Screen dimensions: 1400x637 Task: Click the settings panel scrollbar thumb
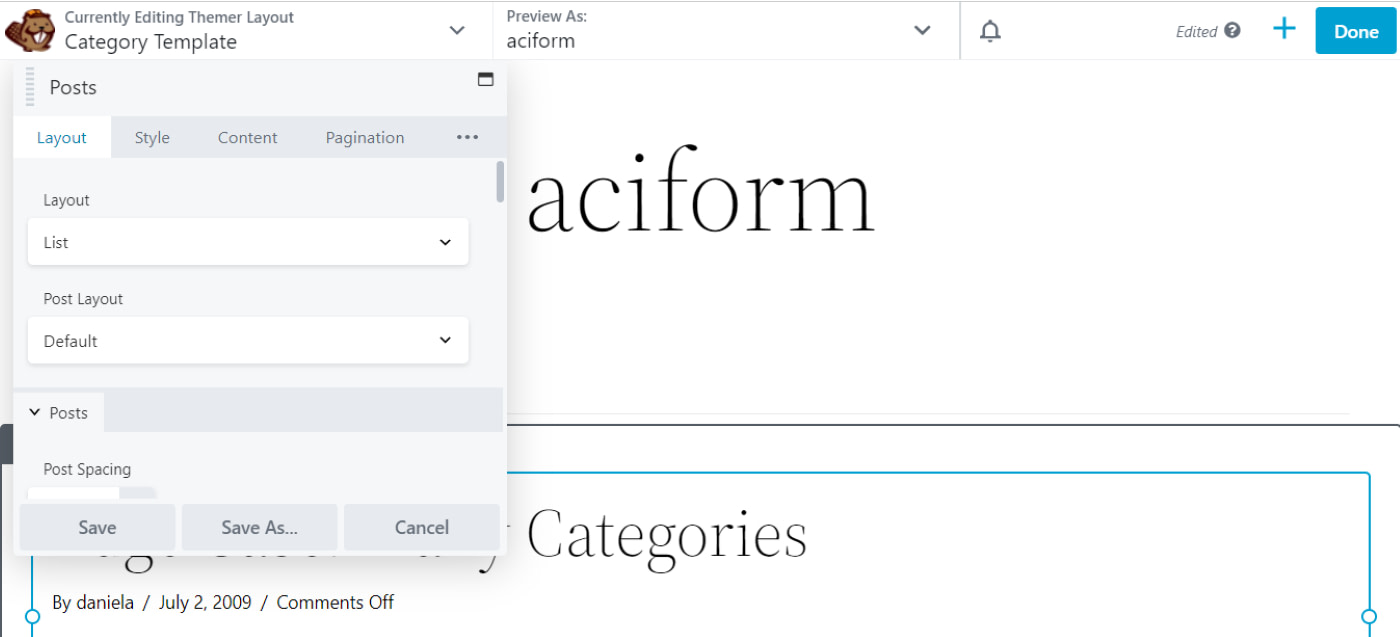(500, 182)
